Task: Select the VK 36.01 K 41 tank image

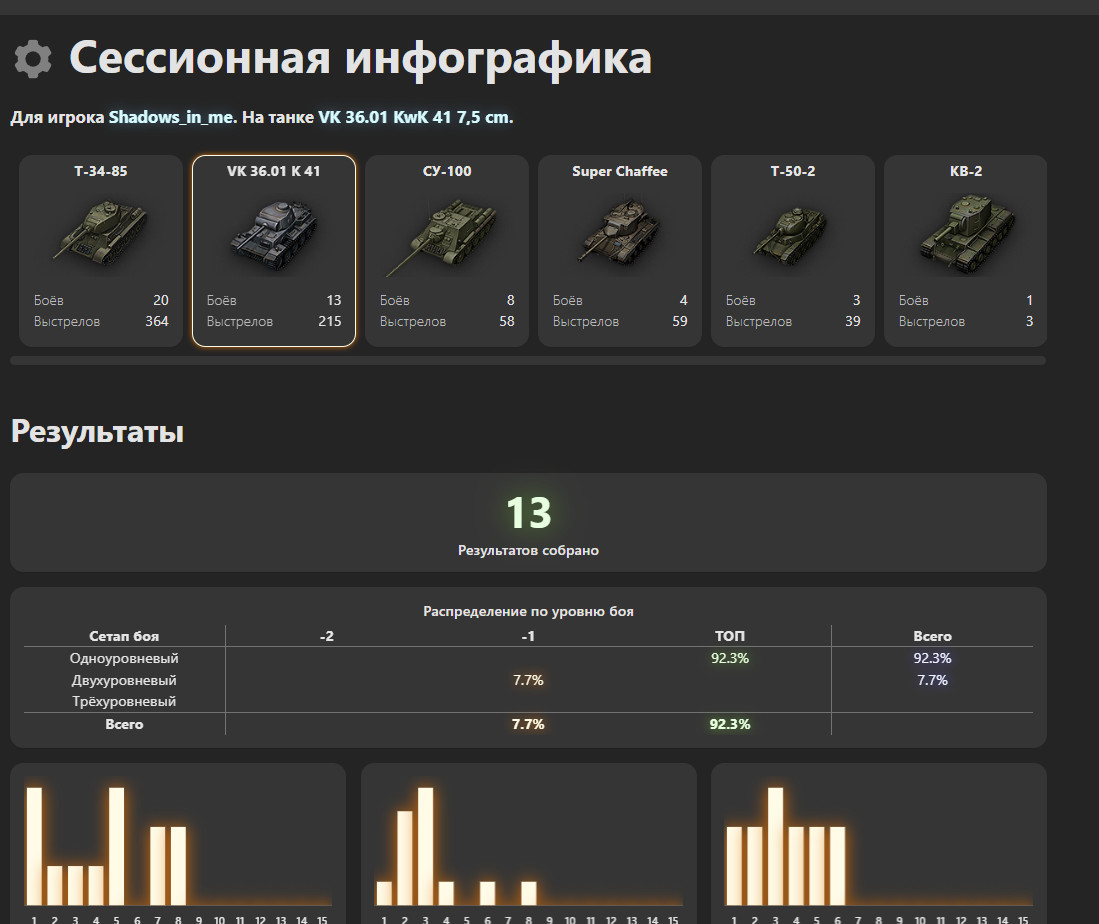Action: click(x=273, y=235)
